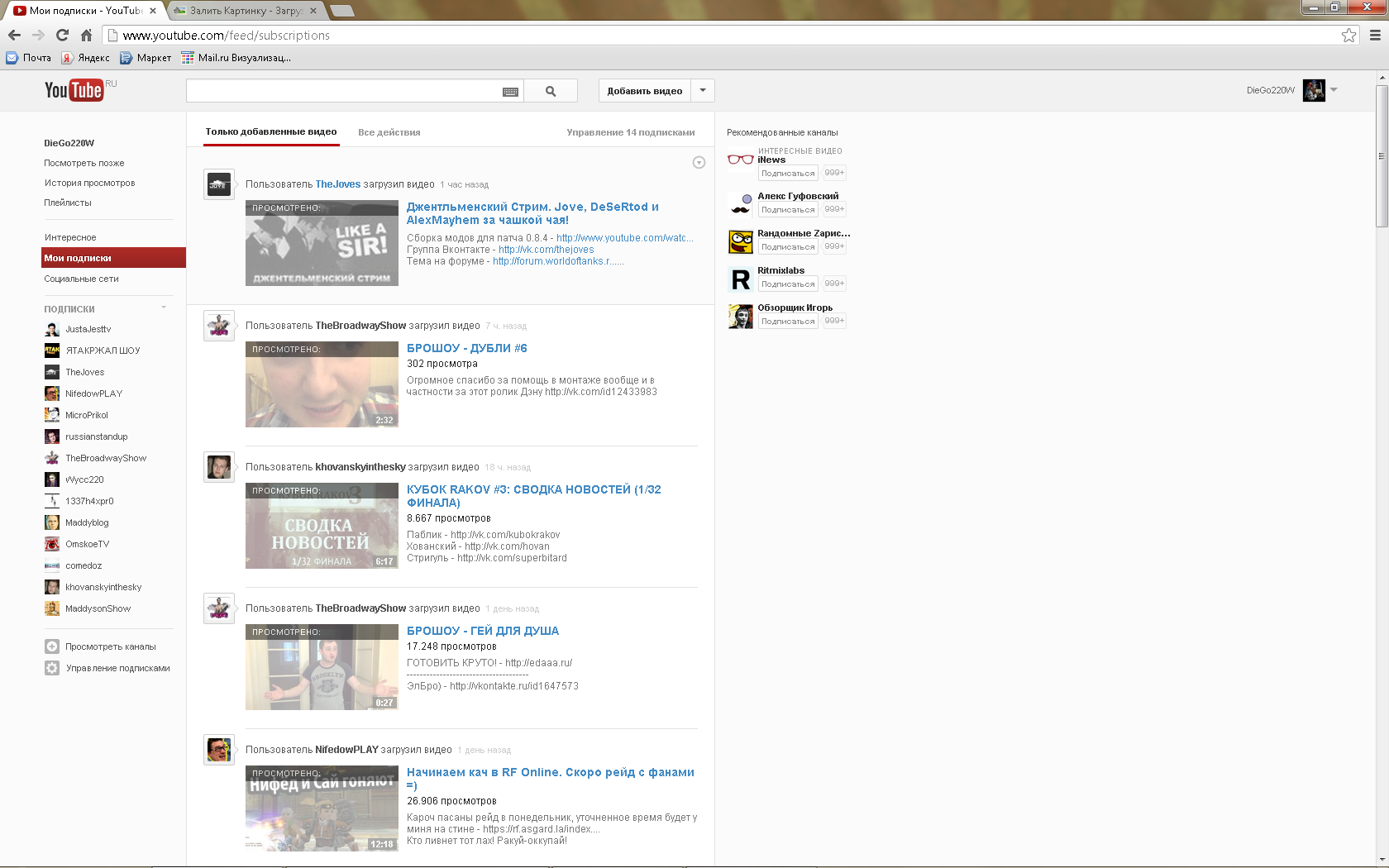Click Просмотреть каналы plus icon
The image size is (1389, 868).
point(51,646)
